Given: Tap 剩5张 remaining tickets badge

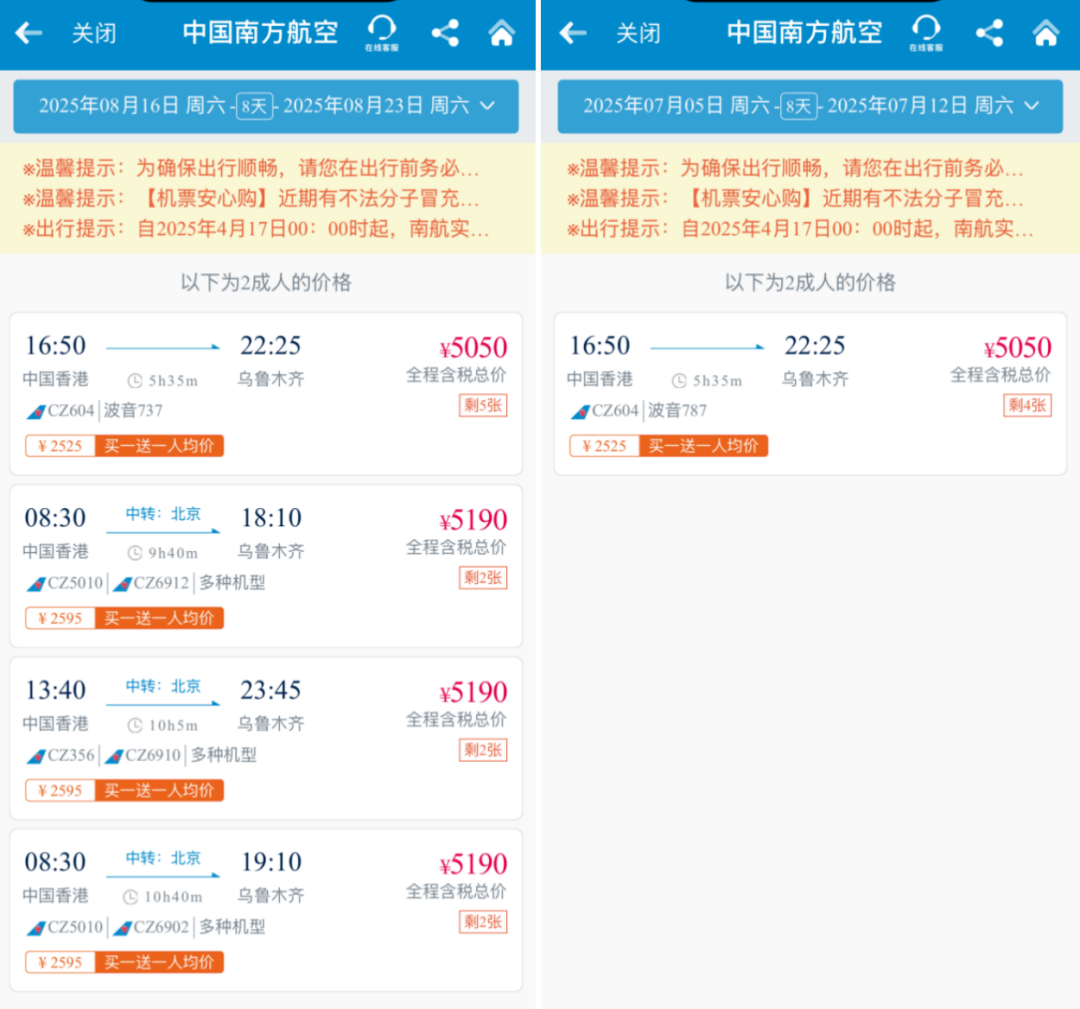Looking at the screenshot, I should [483, 406].
